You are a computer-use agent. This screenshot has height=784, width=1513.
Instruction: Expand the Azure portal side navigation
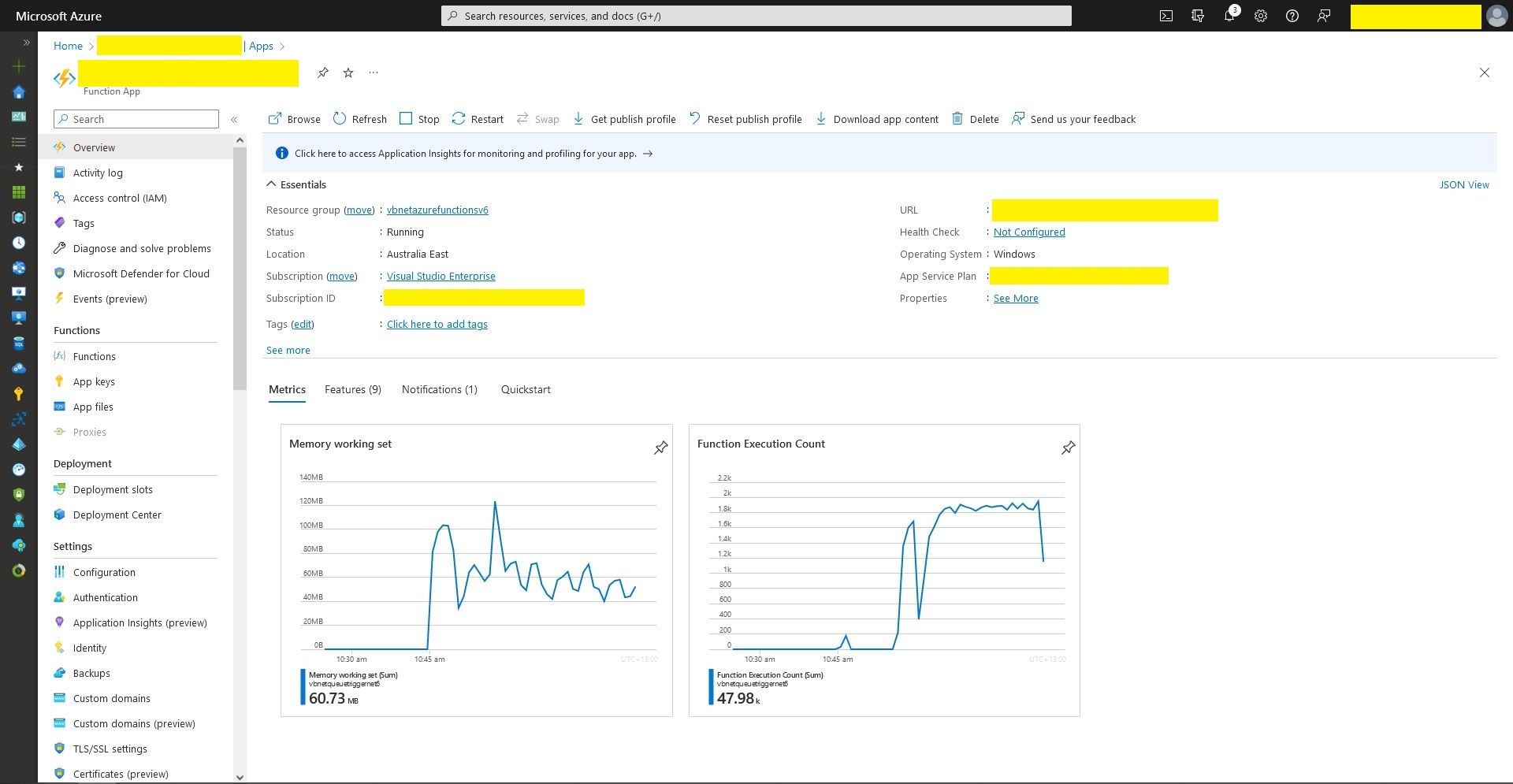26,43
